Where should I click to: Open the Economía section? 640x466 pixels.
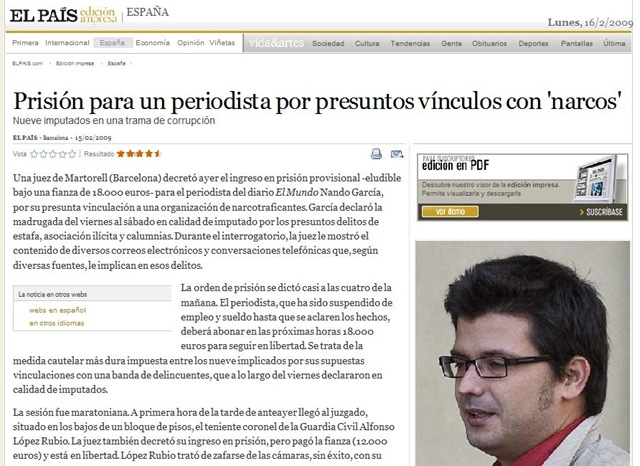click(153, 43)
